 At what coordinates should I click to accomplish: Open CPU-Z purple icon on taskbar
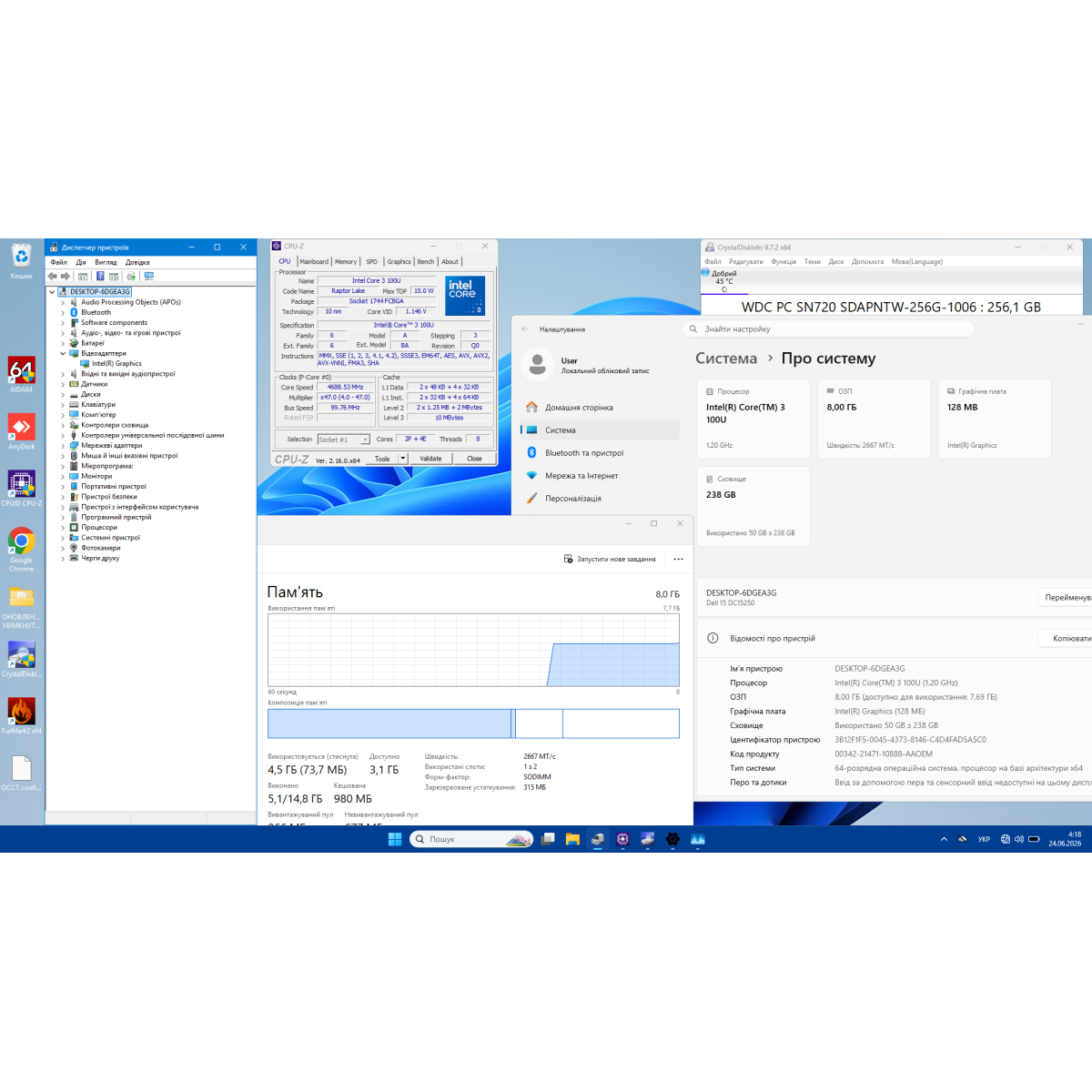(x=622, y=839)
